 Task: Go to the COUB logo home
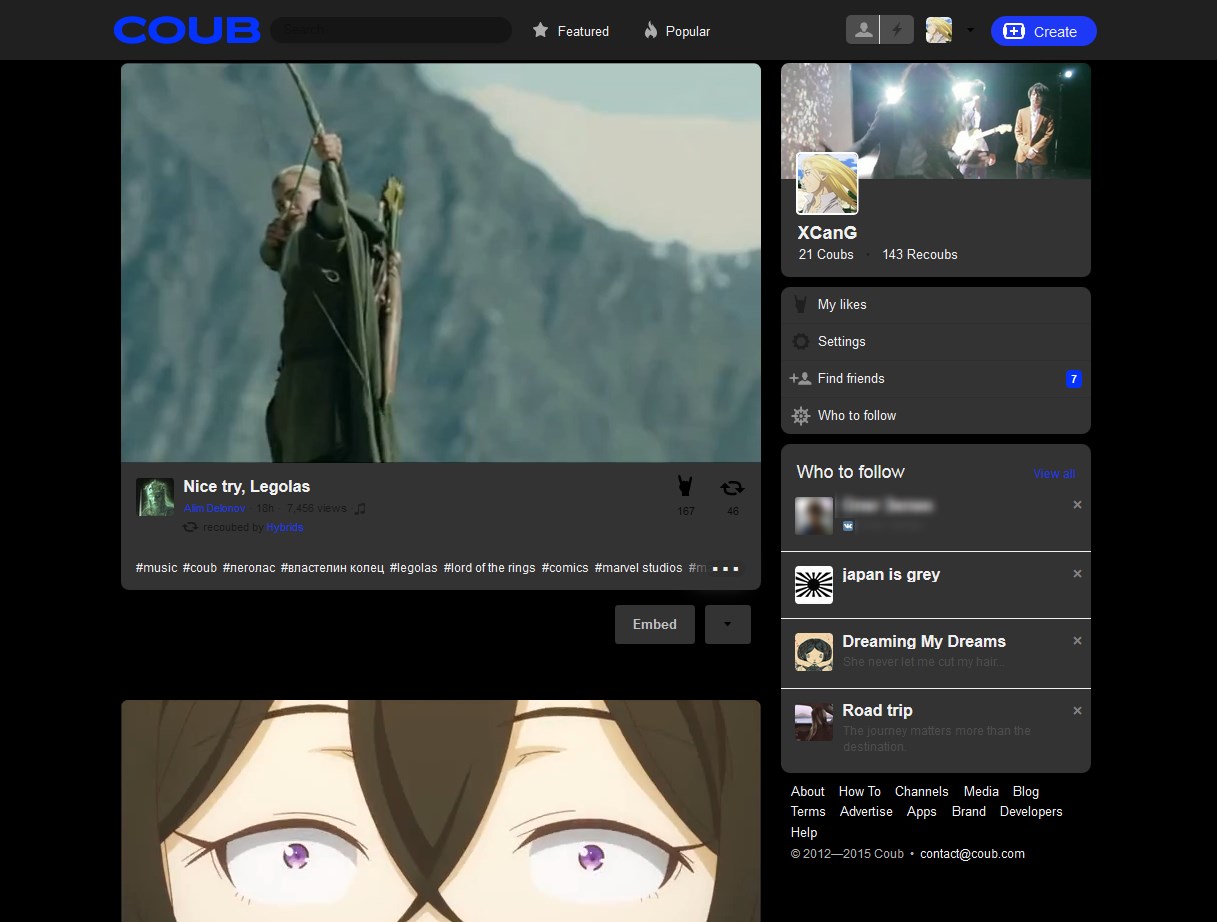[x=187, y=30]
